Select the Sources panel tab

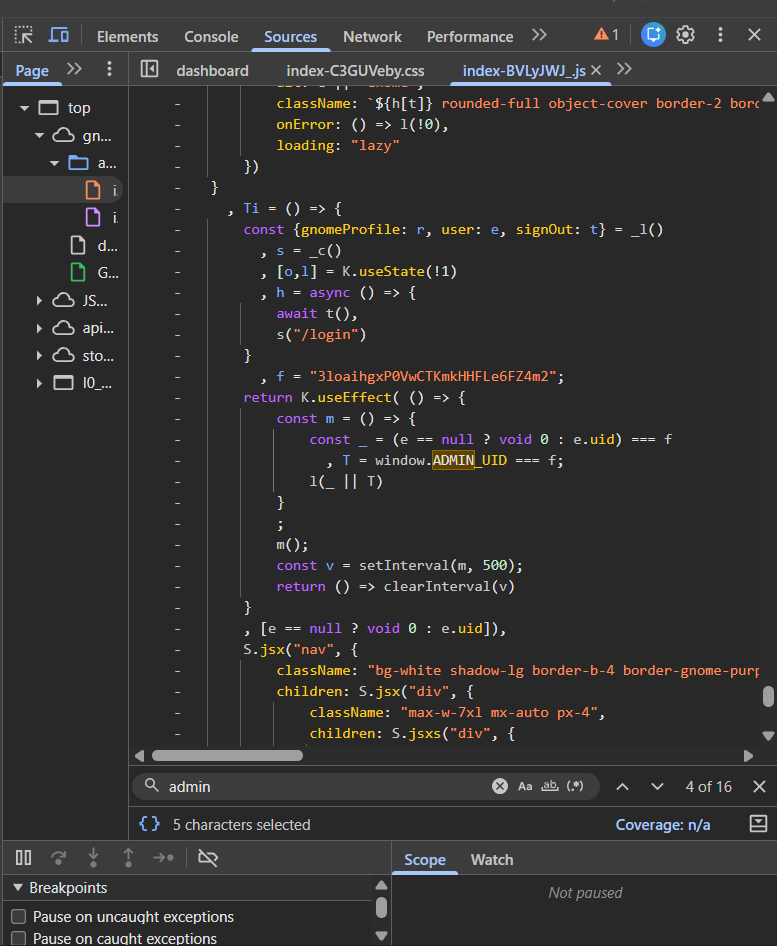click(x=290, y=37)
